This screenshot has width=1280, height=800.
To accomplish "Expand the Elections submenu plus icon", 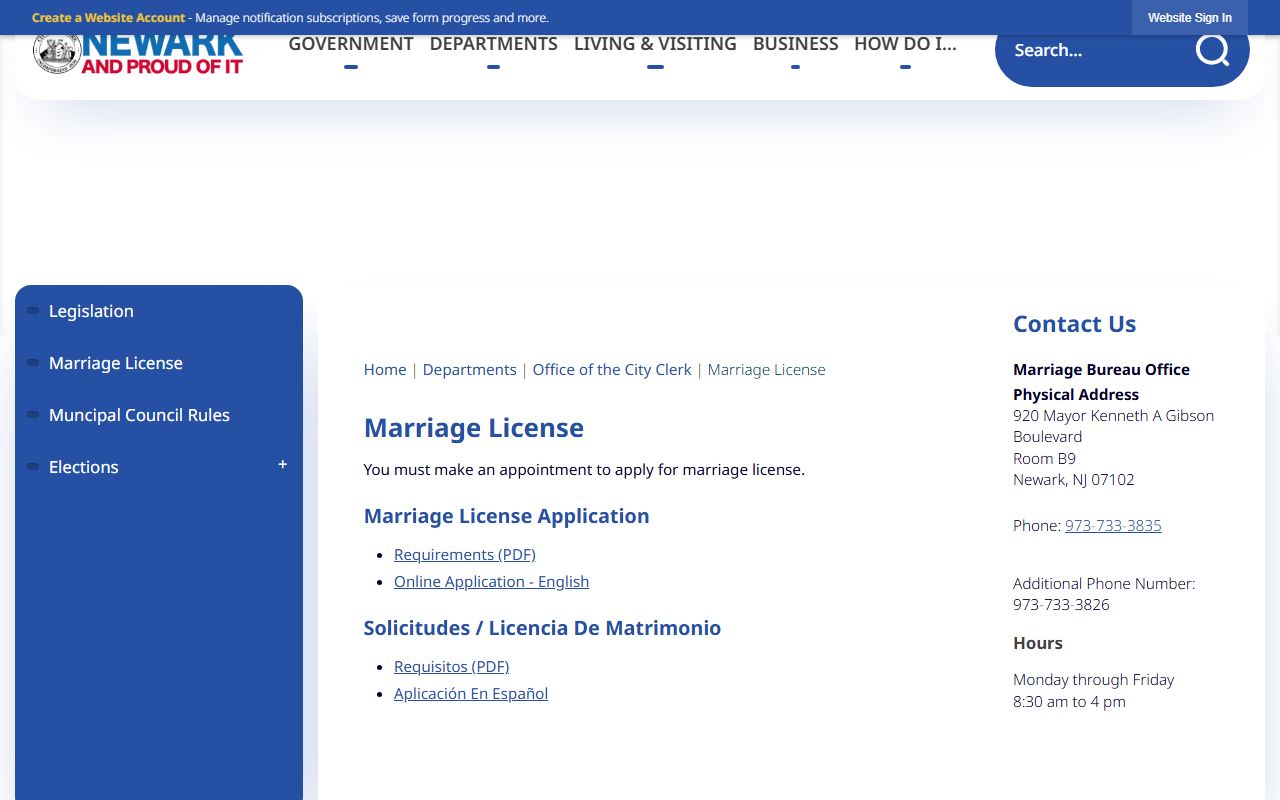I will 282,465.
